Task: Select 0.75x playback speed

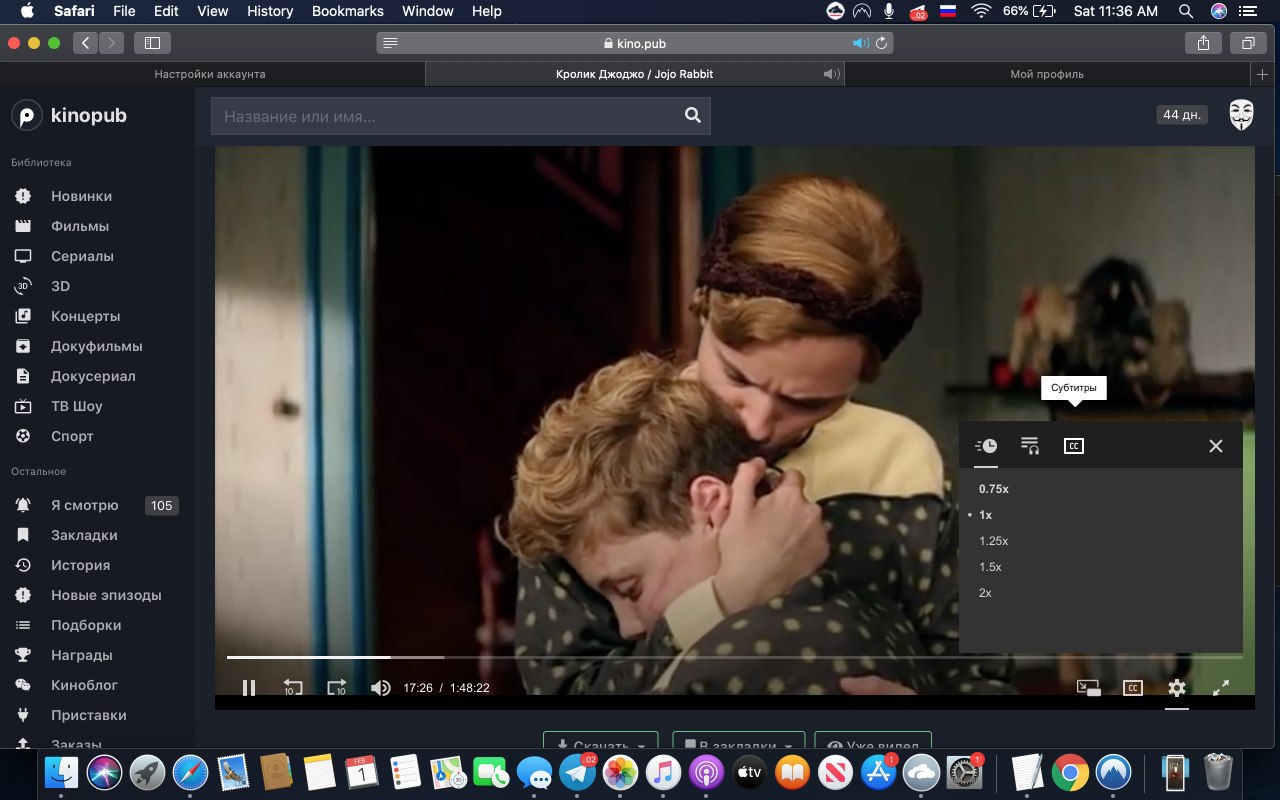Action: point(994,489)
